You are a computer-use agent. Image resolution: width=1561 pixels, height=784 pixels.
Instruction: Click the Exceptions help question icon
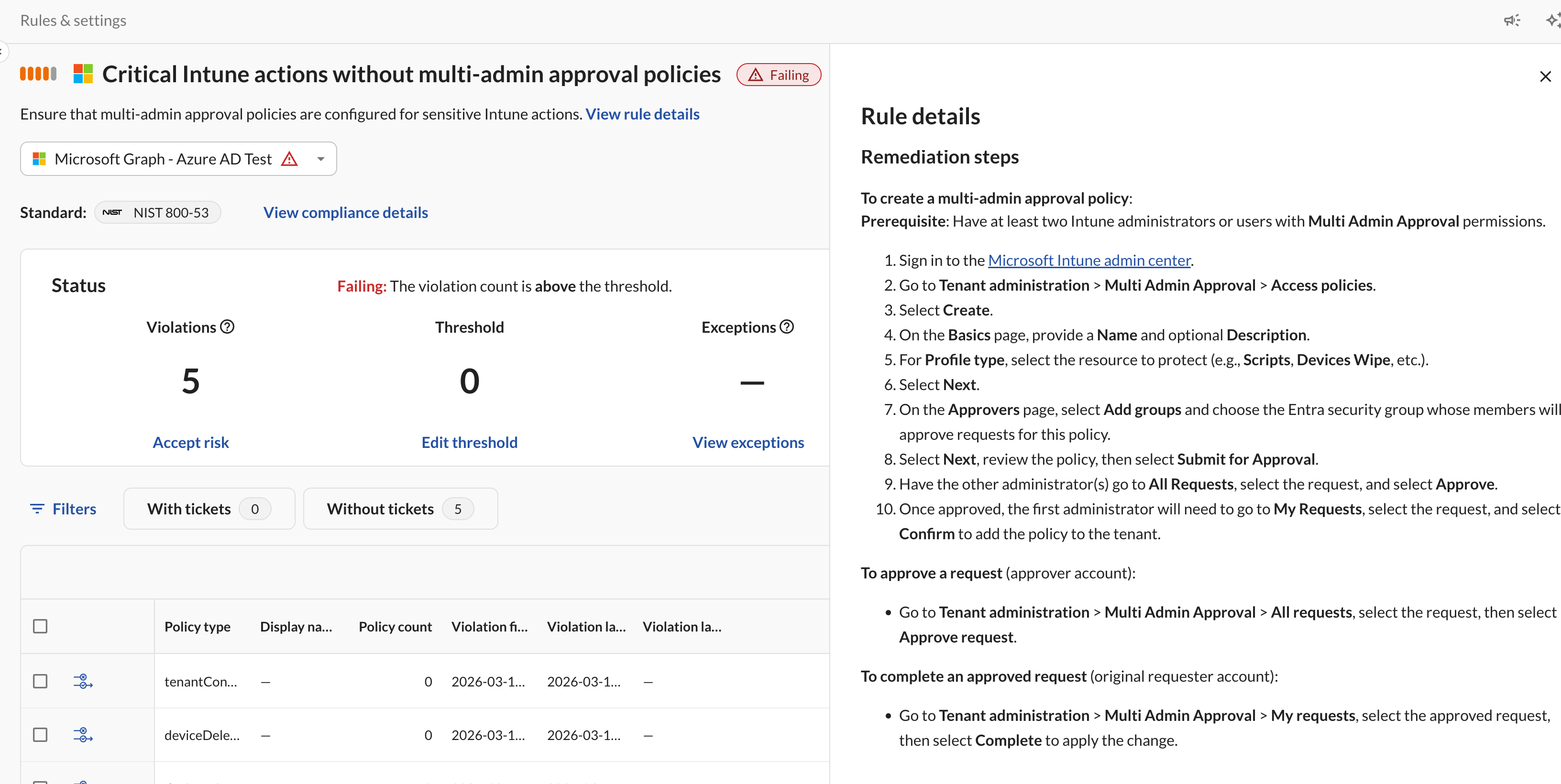point(787,327)
